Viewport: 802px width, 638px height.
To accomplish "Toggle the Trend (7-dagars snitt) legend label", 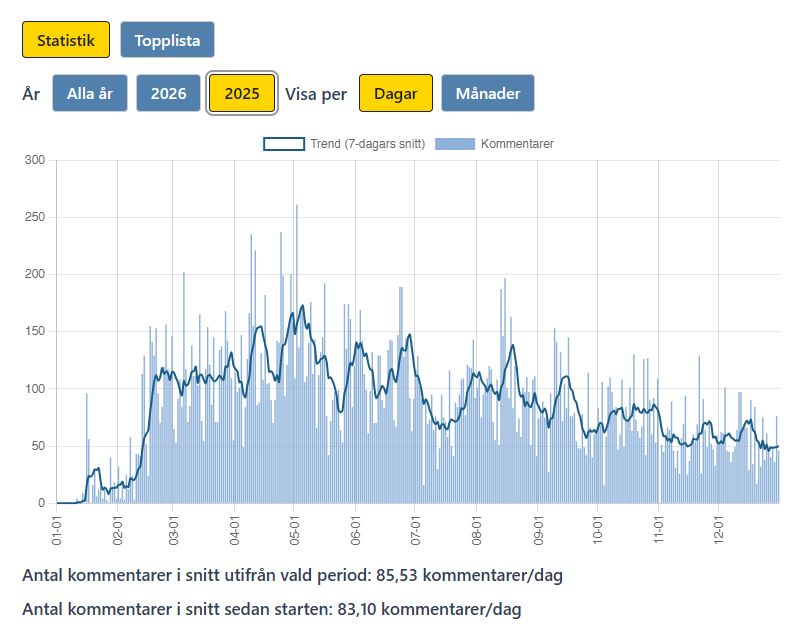I will point(367,144).
